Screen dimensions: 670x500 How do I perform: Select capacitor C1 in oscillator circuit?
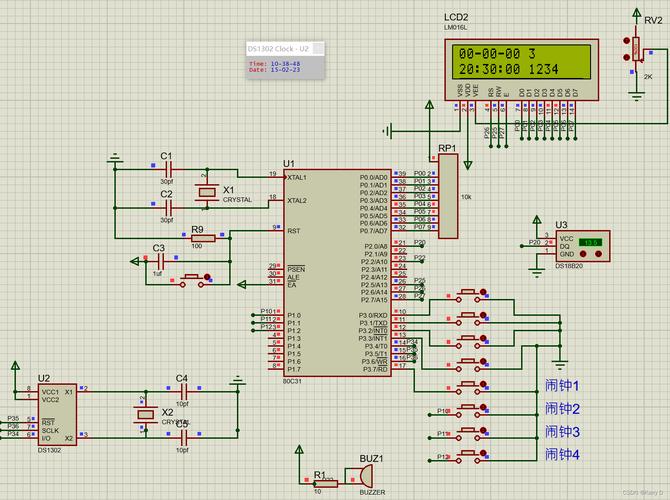coord(167,172)
